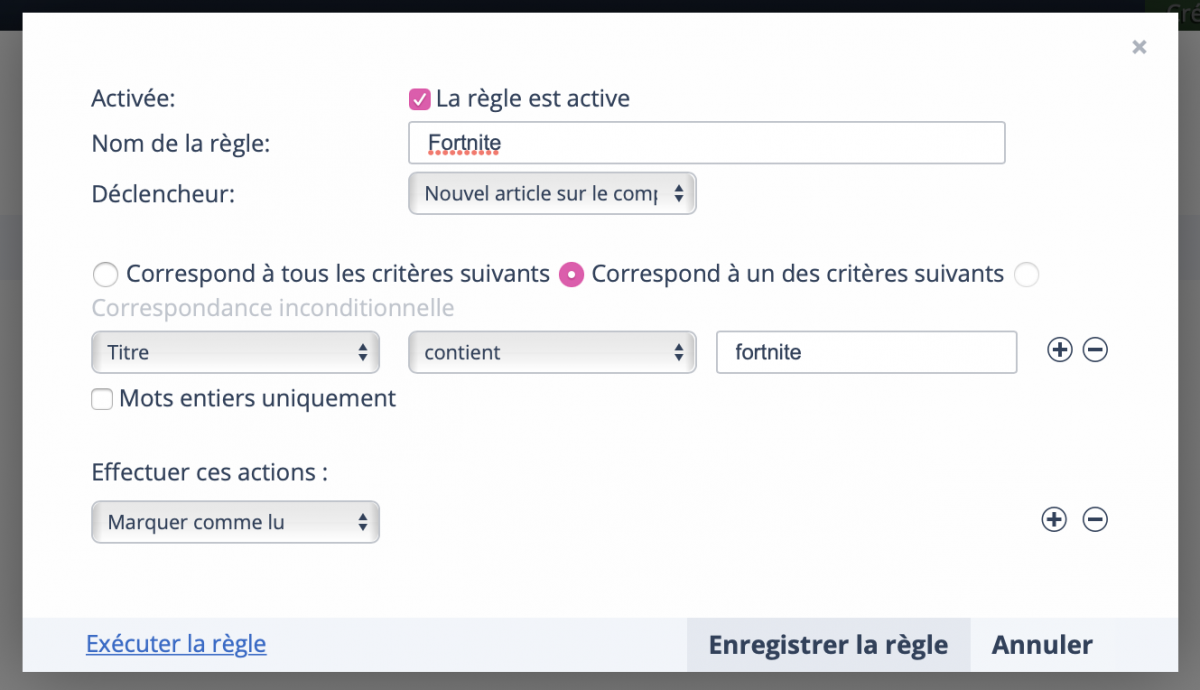Click the Exécuter la règle link

(176, 644)
